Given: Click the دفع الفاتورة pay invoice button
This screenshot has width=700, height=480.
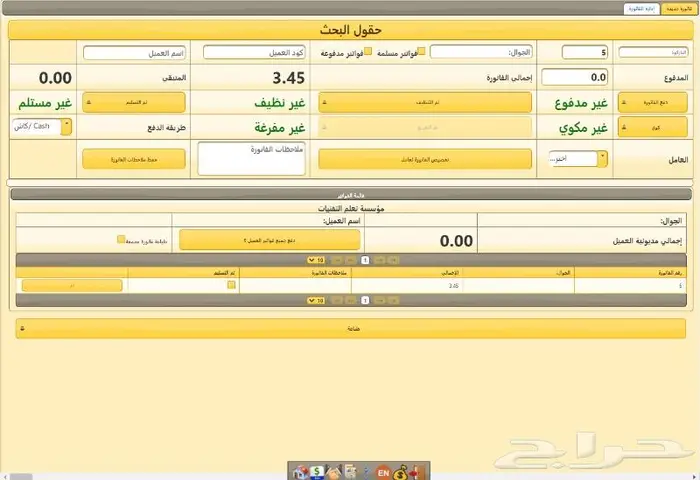Looking at the screenshot, I should (653, 103).
